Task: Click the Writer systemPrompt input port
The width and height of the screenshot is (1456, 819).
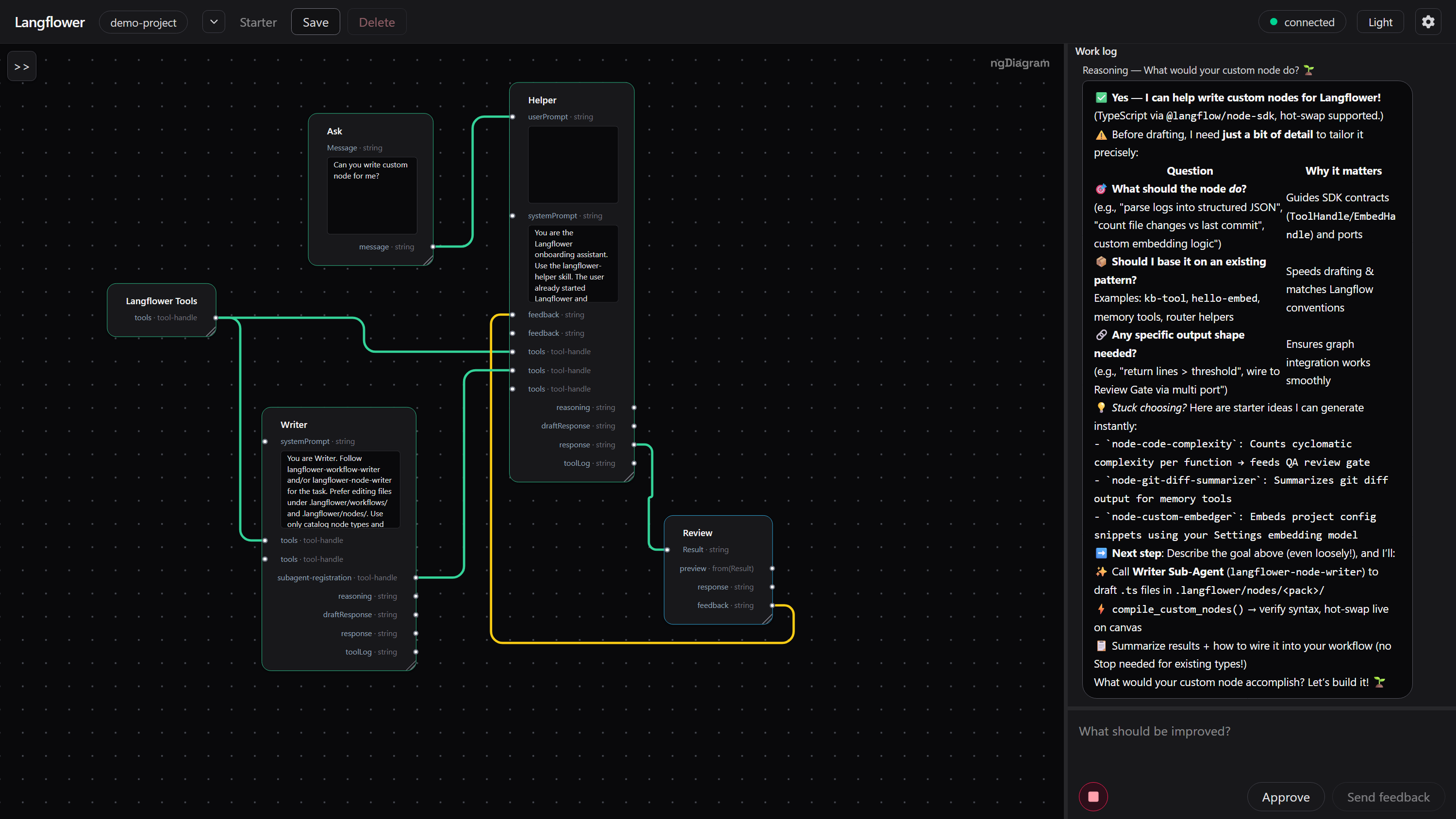Action: coord(265,442)
